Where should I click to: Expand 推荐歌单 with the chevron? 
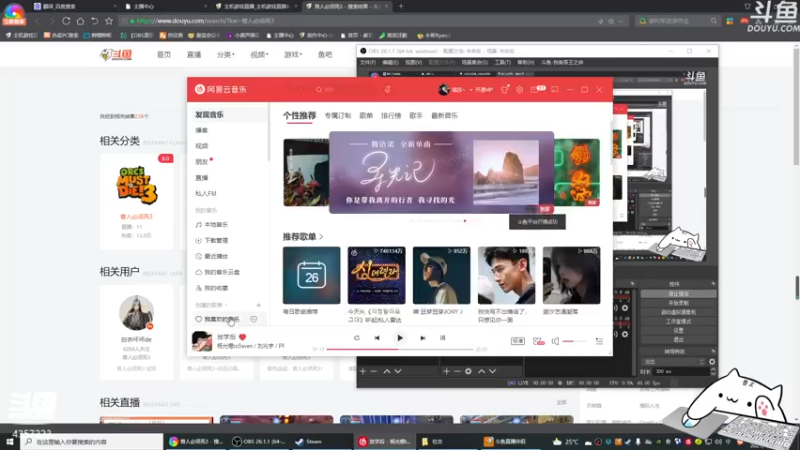point(321,237)
